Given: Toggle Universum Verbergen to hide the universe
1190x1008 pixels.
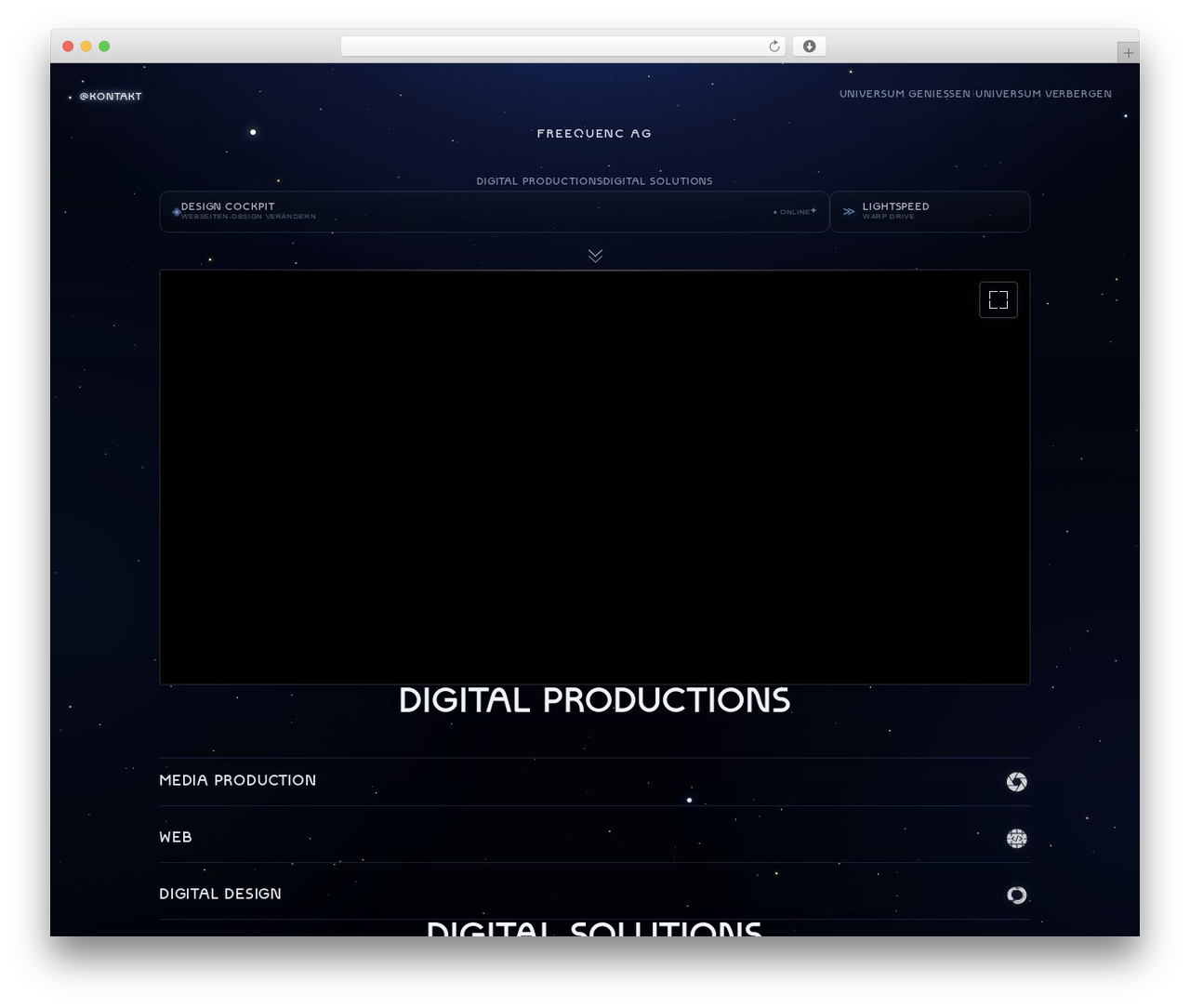Looking at the screenshot, I should click(x=1043, y=94).
